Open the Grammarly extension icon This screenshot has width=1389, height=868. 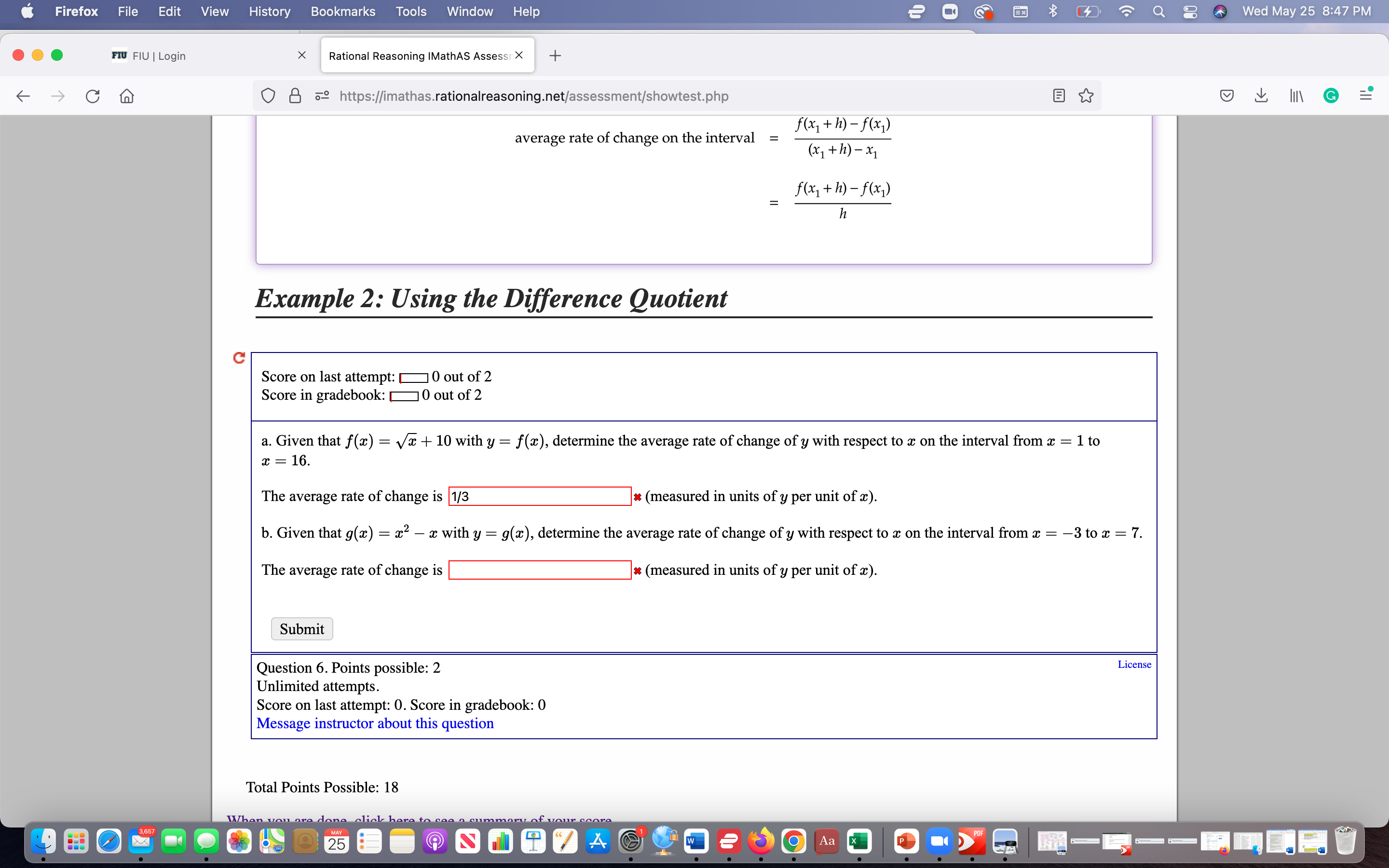coord(1331,96)
